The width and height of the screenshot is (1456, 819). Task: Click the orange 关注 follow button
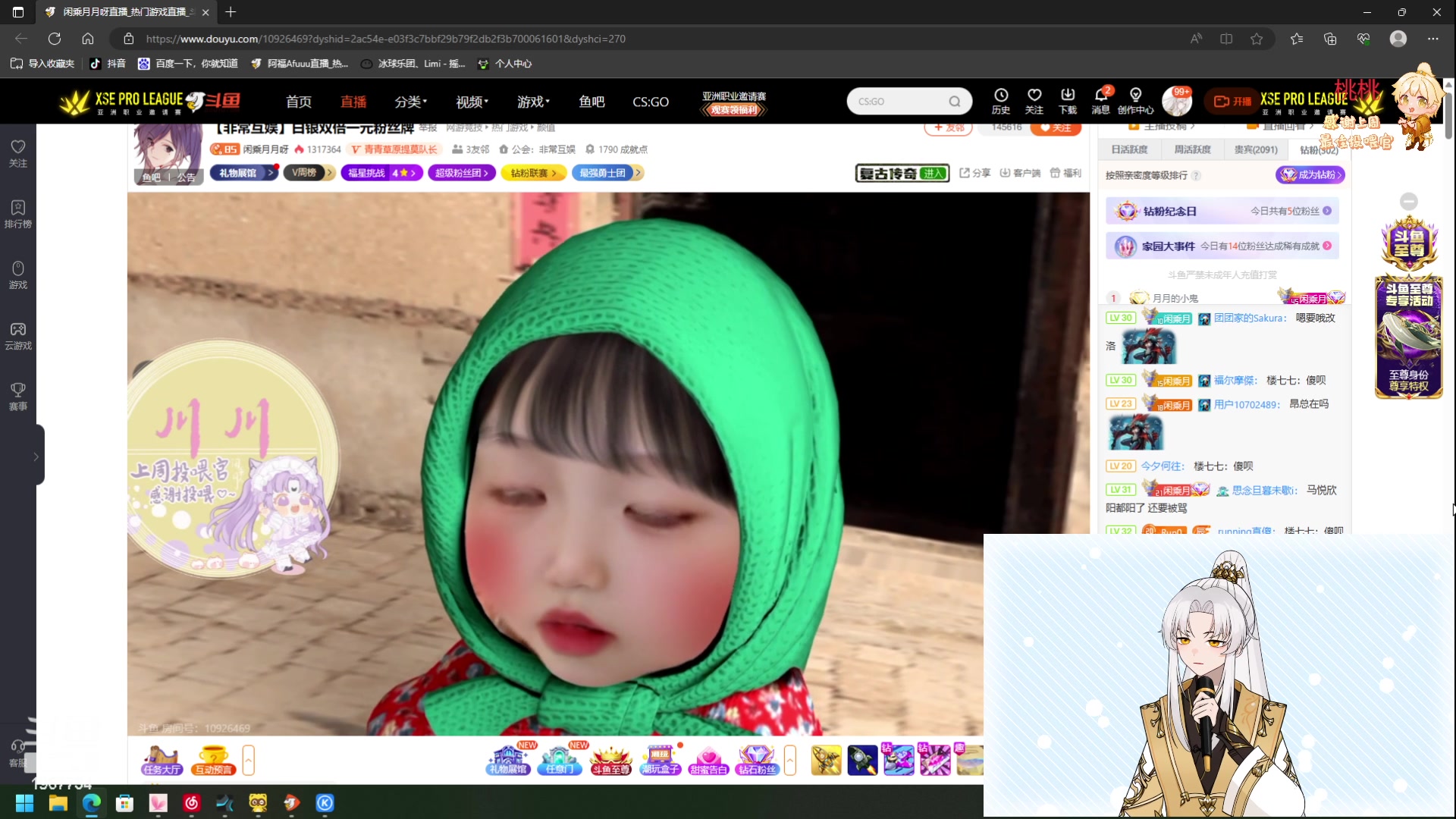(1056, 129)
